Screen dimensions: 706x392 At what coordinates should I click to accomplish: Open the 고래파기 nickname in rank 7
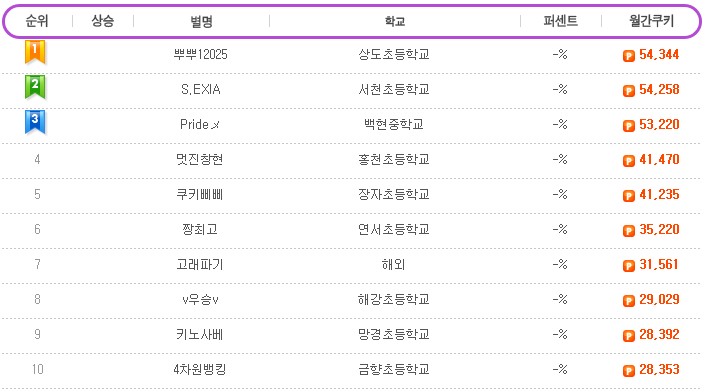point(200,264)
